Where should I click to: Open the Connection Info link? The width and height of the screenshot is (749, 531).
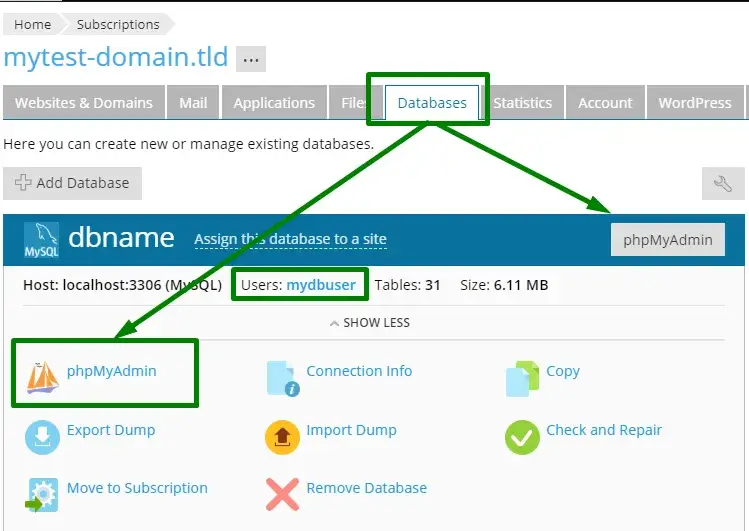pyautogui.click(x=359, y=371)
